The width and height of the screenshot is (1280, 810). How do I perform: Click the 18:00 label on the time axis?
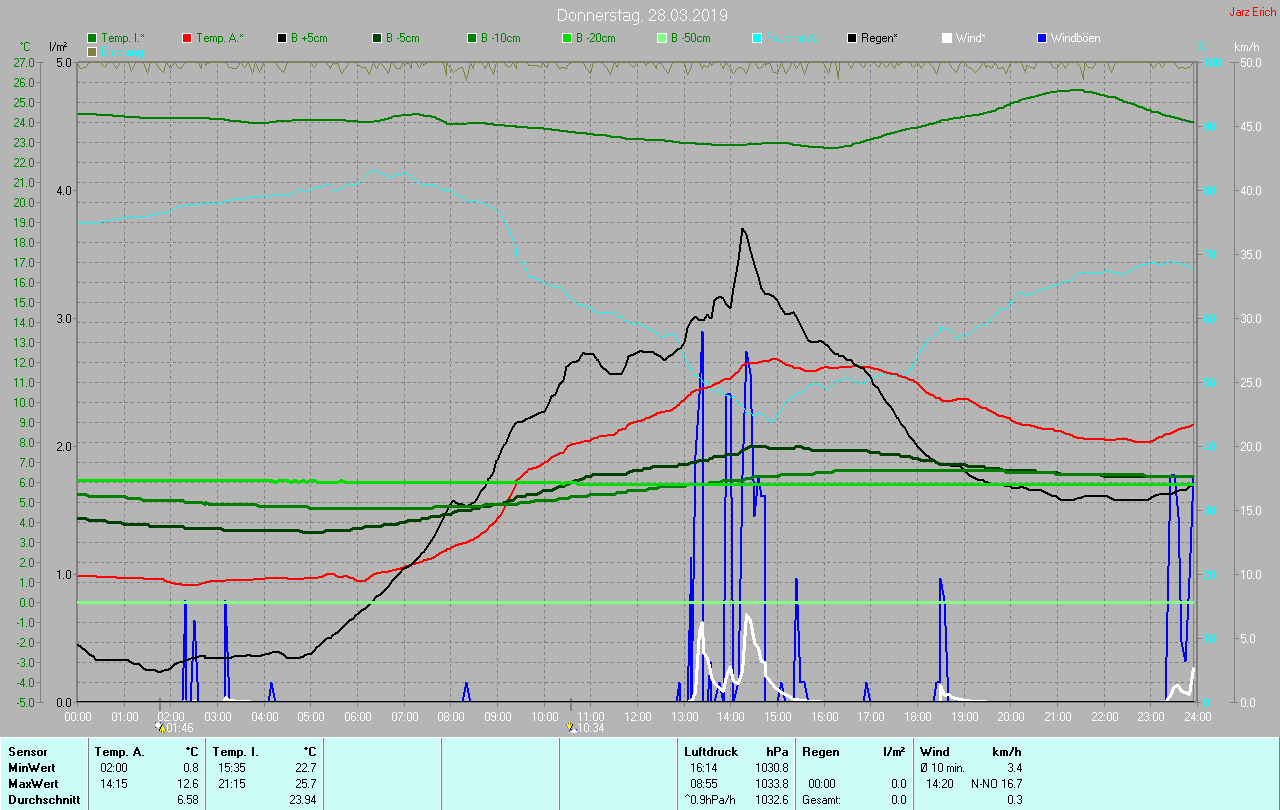pos(918,716)
